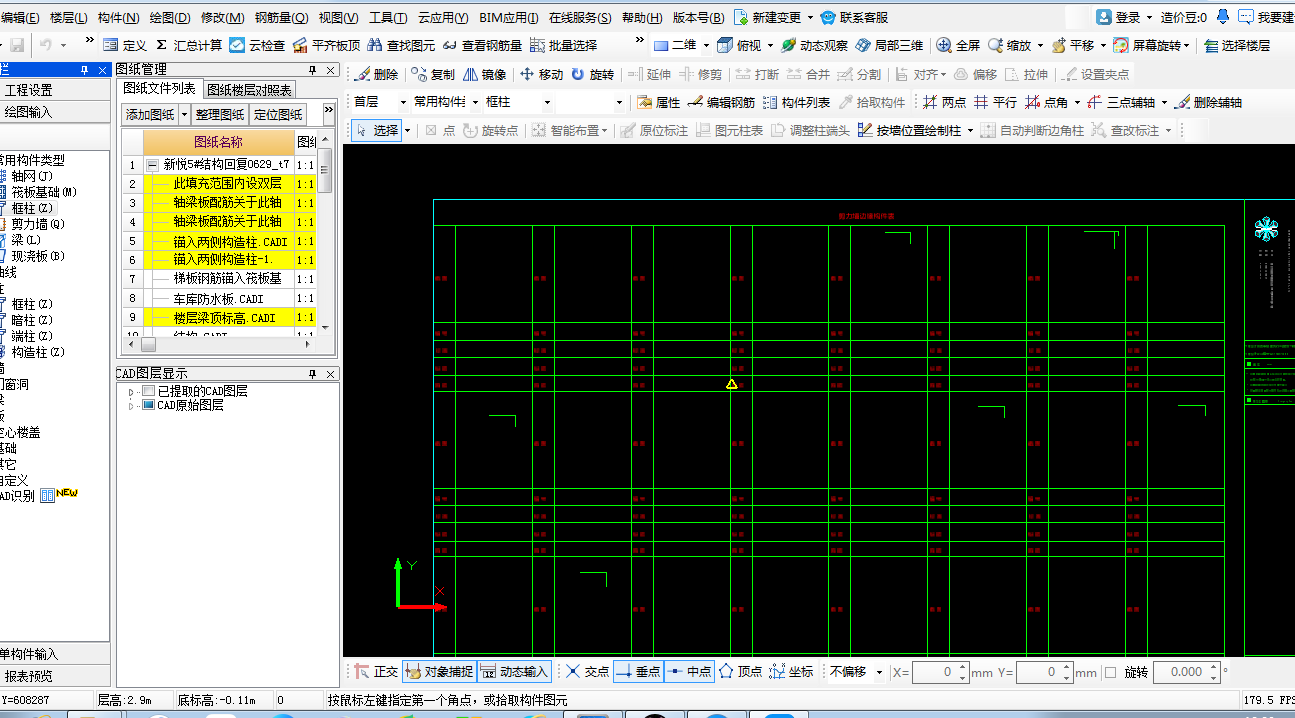Open the 绘图 menu
The width and height of the screenshot is (1295, 718).
point(169,18)
